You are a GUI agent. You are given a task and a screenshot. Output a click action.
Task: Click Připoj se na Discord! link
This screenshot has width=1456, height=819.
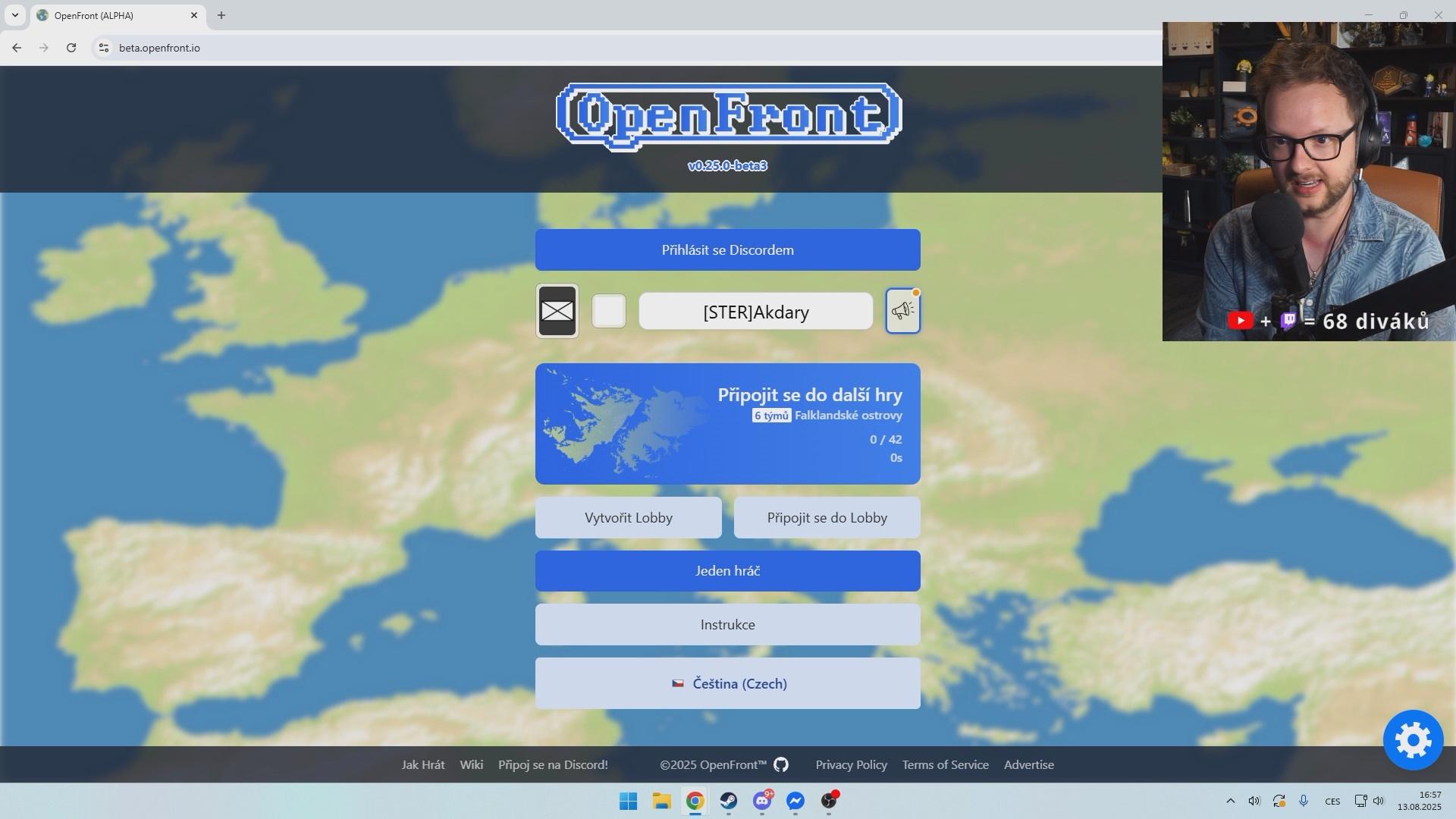point(553,764)
